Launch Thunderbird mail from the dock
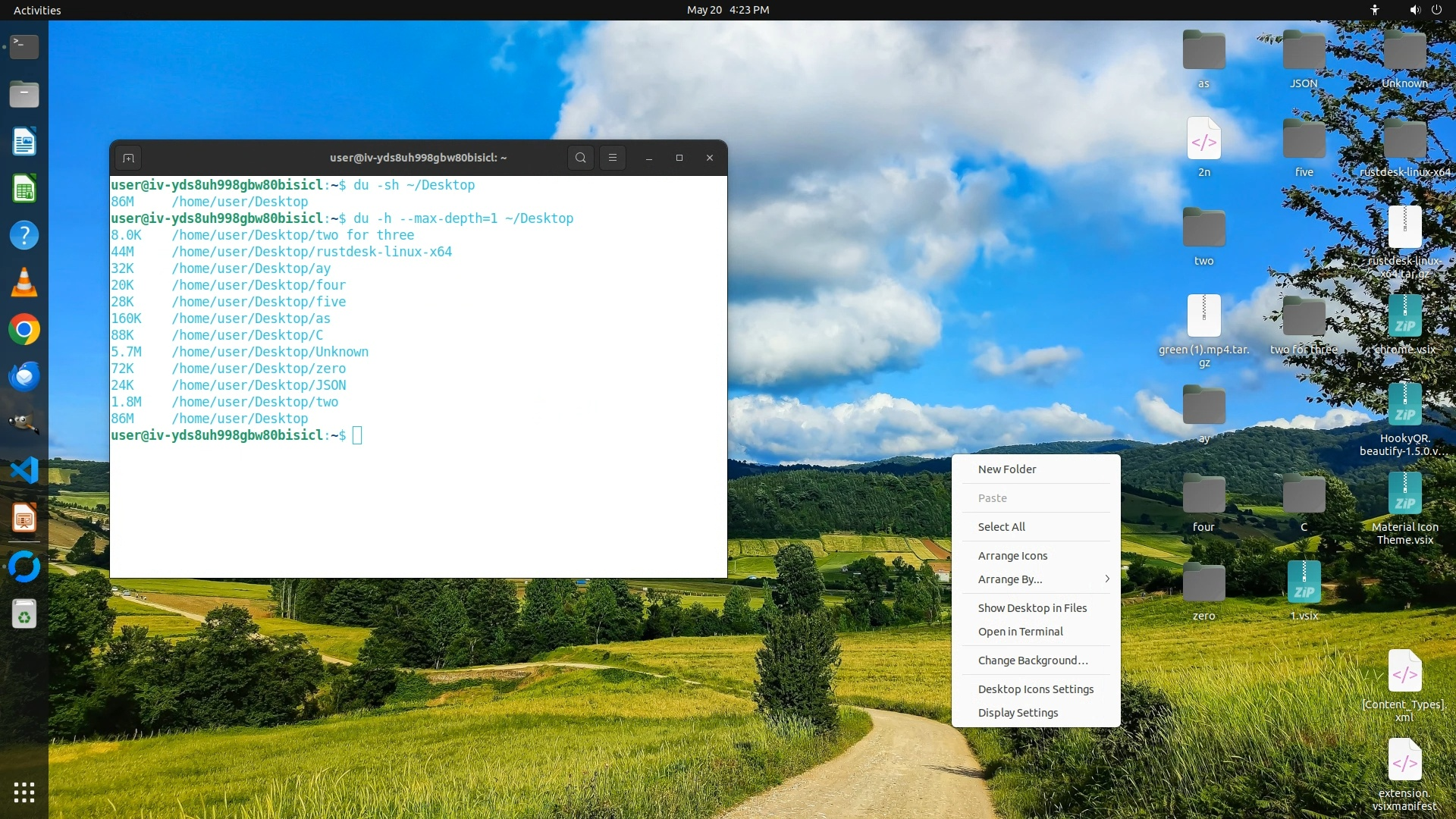The image size is (1456, 819). click(24, 377)
